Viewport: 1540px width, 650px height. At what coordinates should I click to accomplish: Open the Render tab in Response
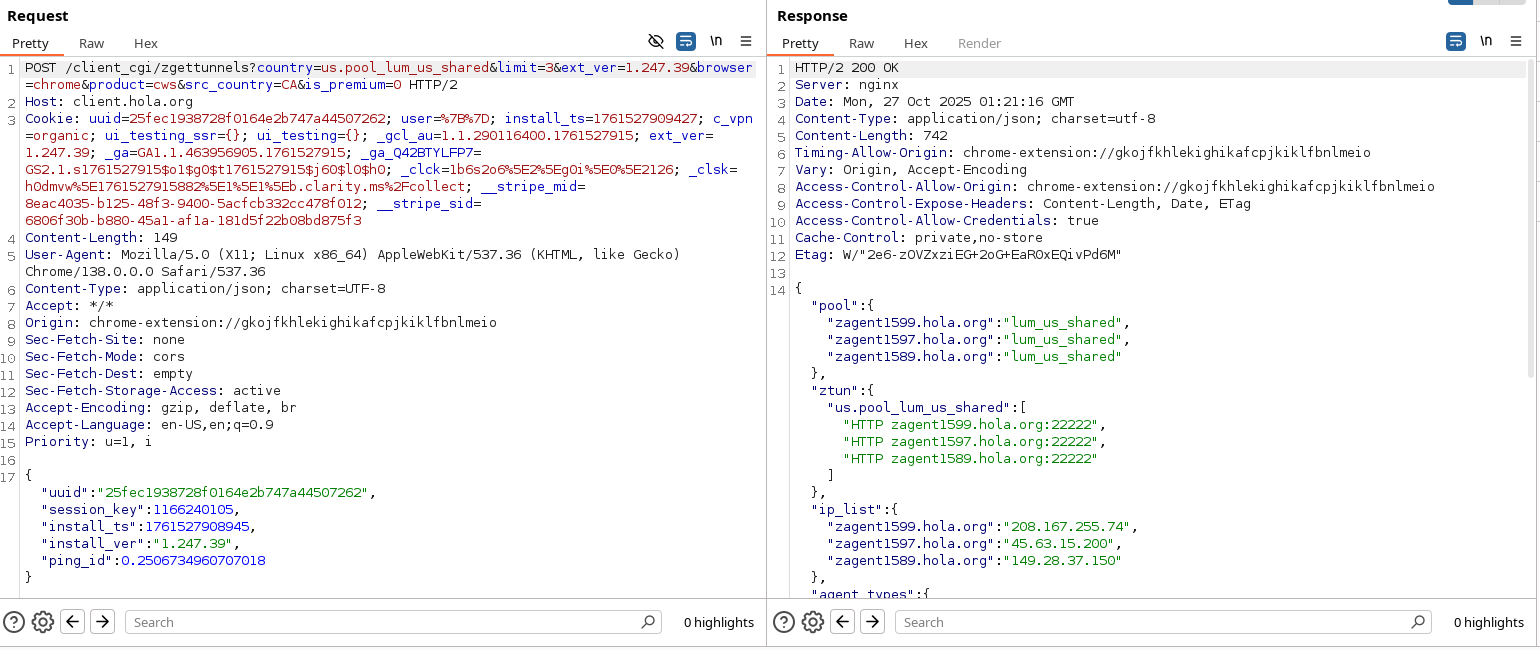pos(979,43)
